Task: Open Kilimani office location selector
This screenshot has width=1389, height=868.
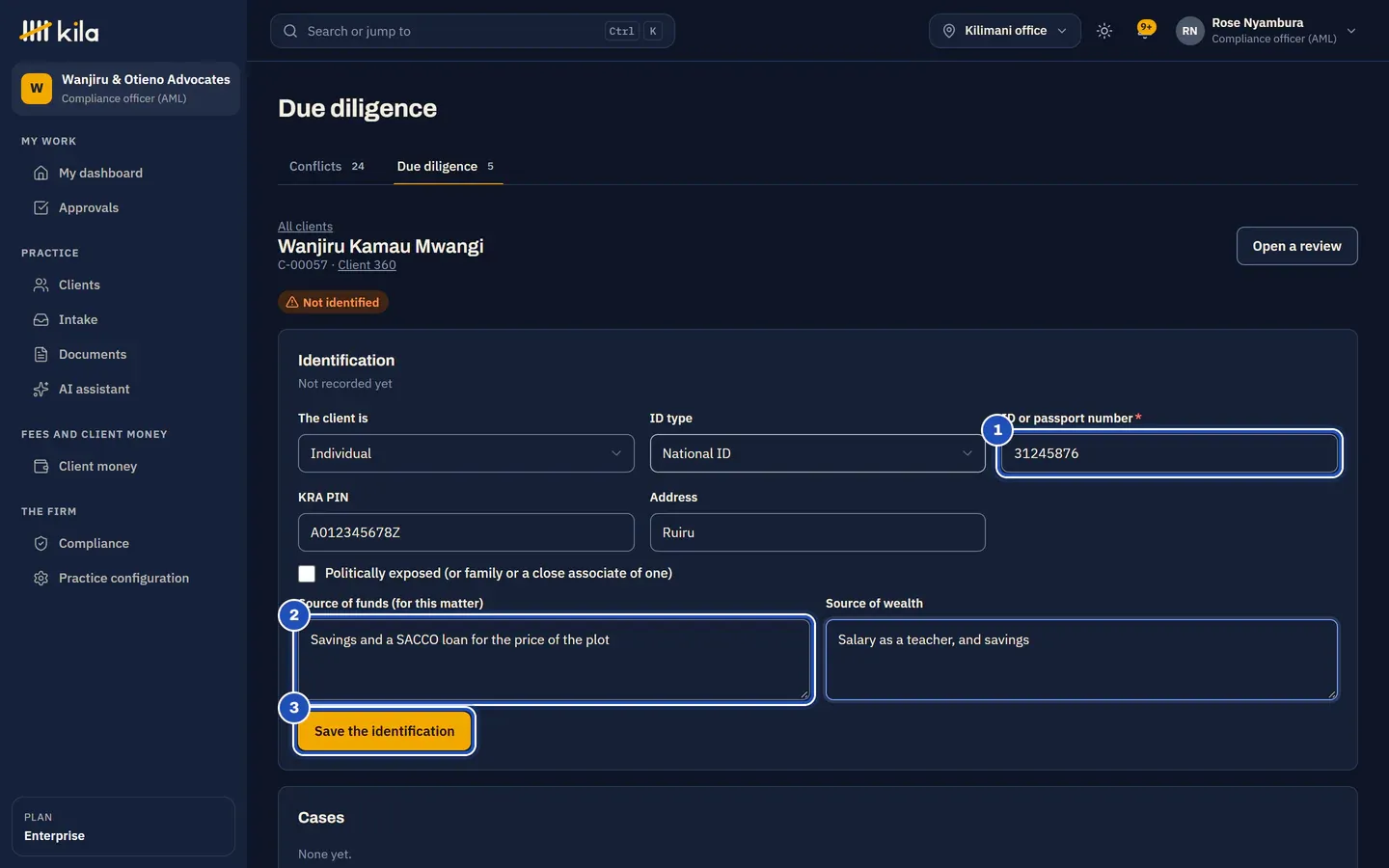Action: point(1004,31)
